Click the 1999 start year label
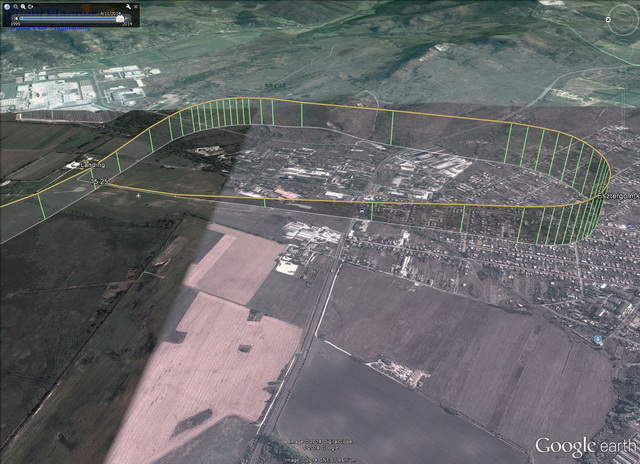Viewport: 640px width, 464px height. 16,24
